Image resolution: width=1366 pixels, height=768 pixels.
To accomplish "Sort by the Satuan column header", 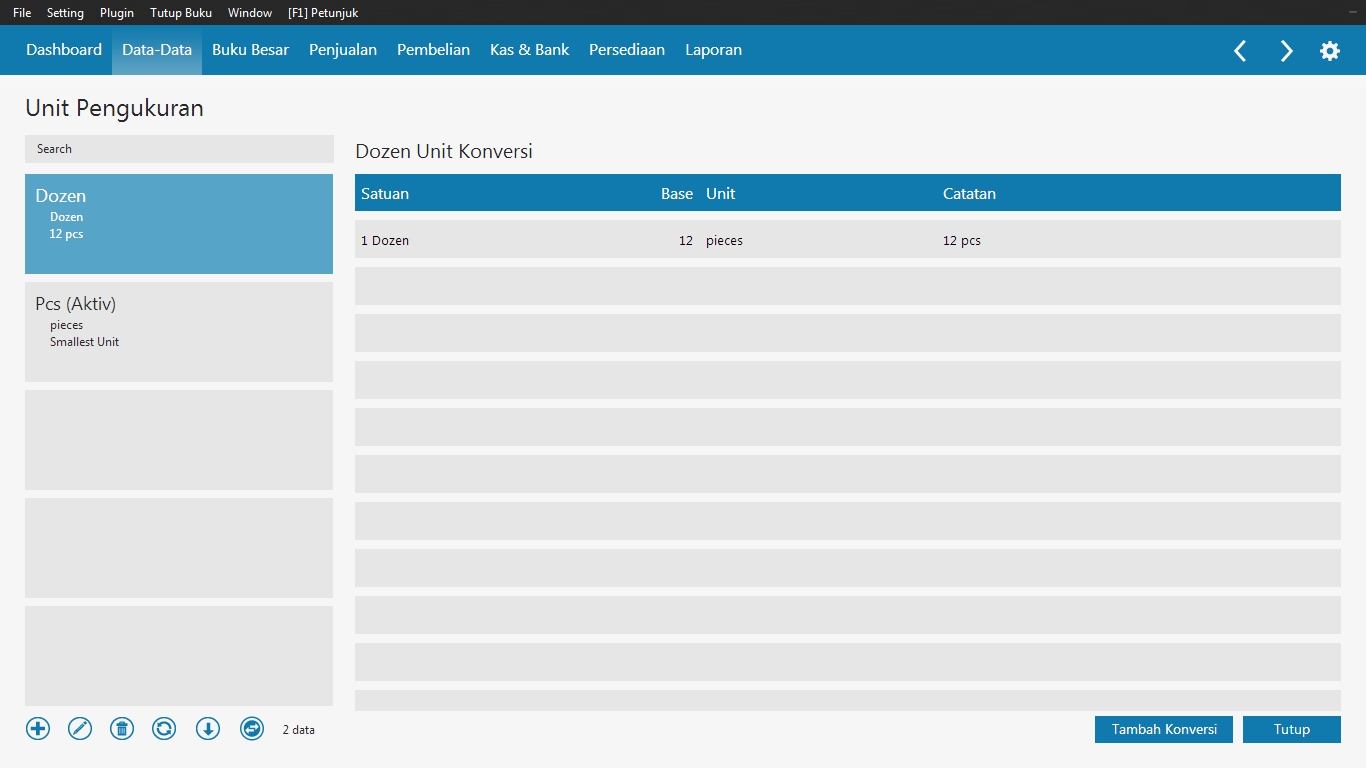I will [x=385, y=194].
